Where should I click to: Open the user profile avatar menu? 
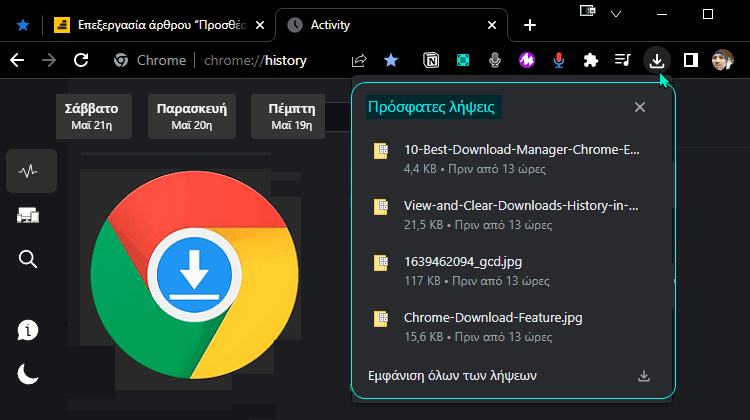723,60
